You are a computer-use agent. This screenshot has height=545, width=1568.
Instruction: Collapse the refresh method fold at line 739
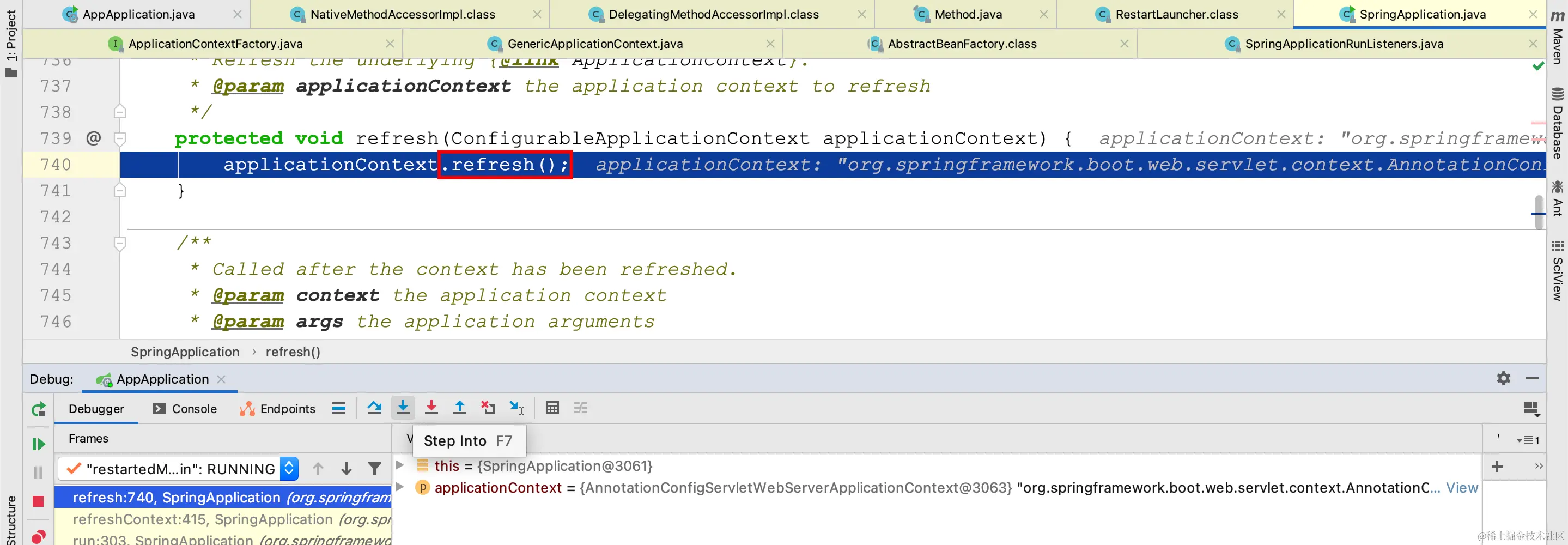coord(120,138)
